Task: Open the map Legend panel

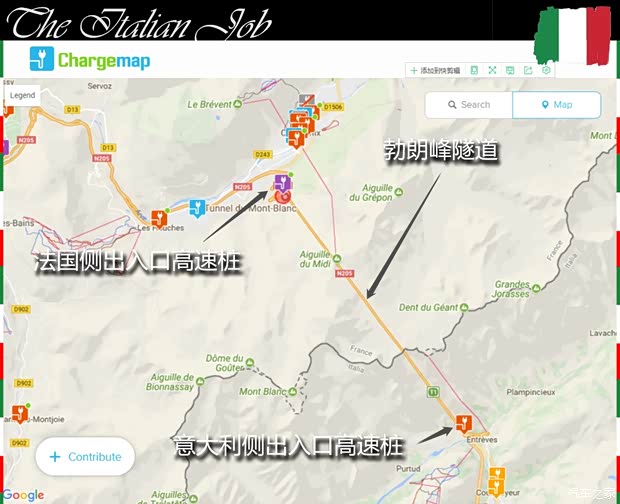Action: [x=23, y=95]
